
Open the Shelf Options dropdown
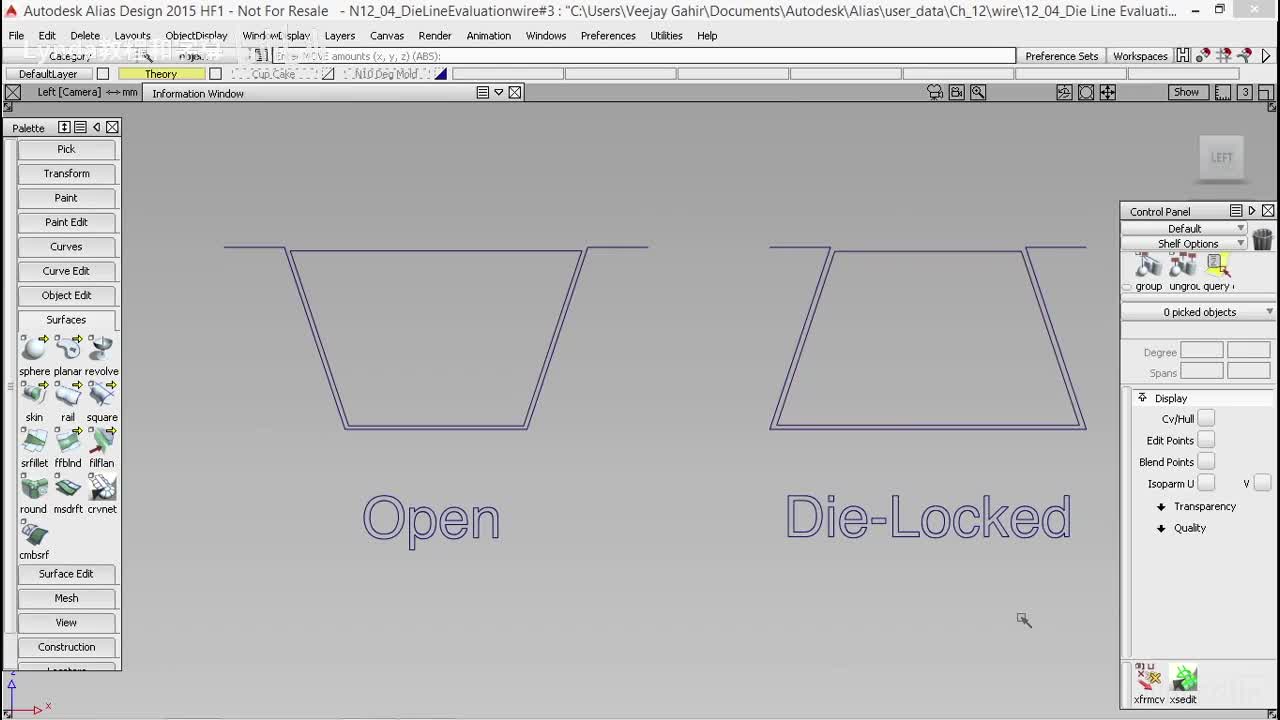(1184, 244)
